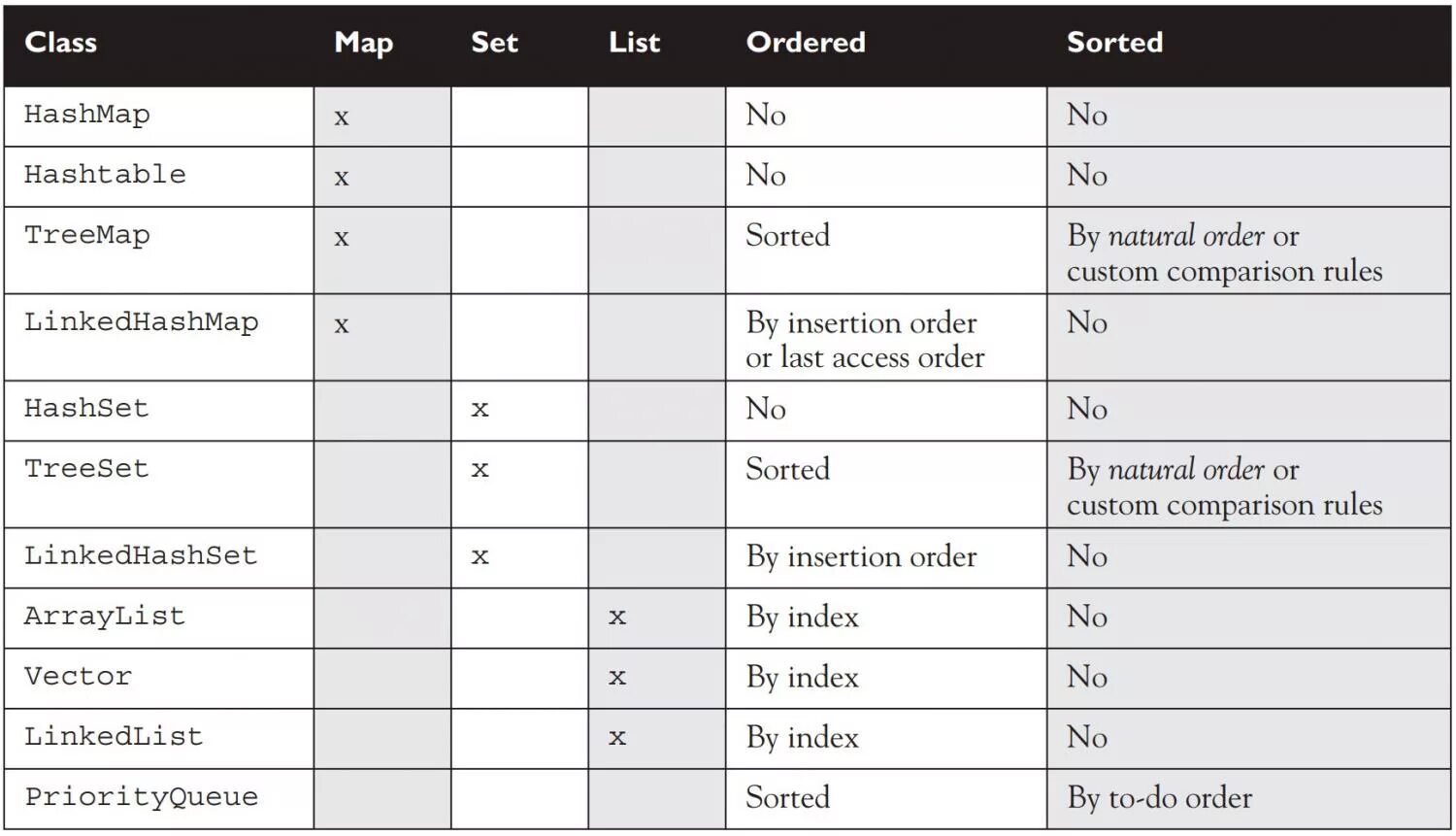Click 'By index' in the LinkedList row
Image resolution: width=1456 pixels, height=836 pixels.
[x=803, y=738]
